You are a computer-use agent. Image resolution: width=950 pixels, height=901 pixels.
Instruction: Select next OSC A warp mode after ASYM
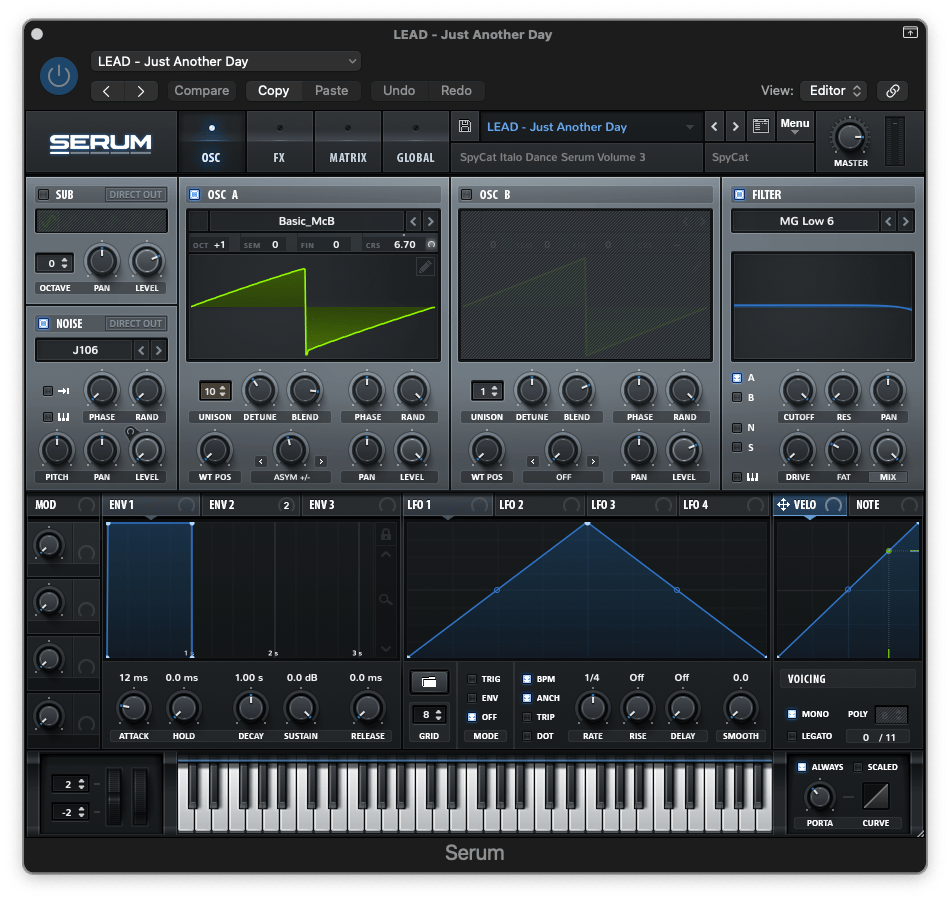coord(321,462)
